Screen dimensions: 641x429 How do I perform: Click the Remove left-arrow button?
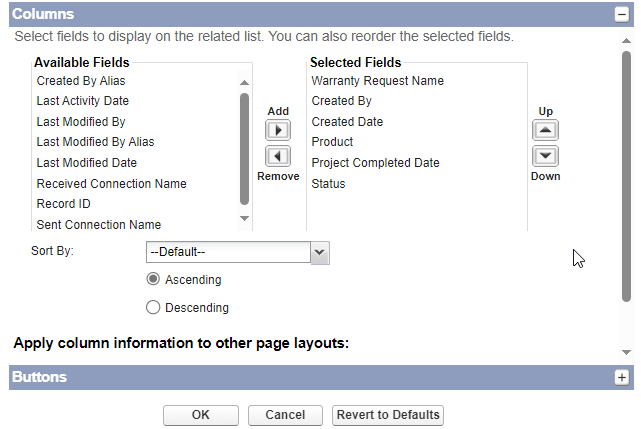pos(278,156)
